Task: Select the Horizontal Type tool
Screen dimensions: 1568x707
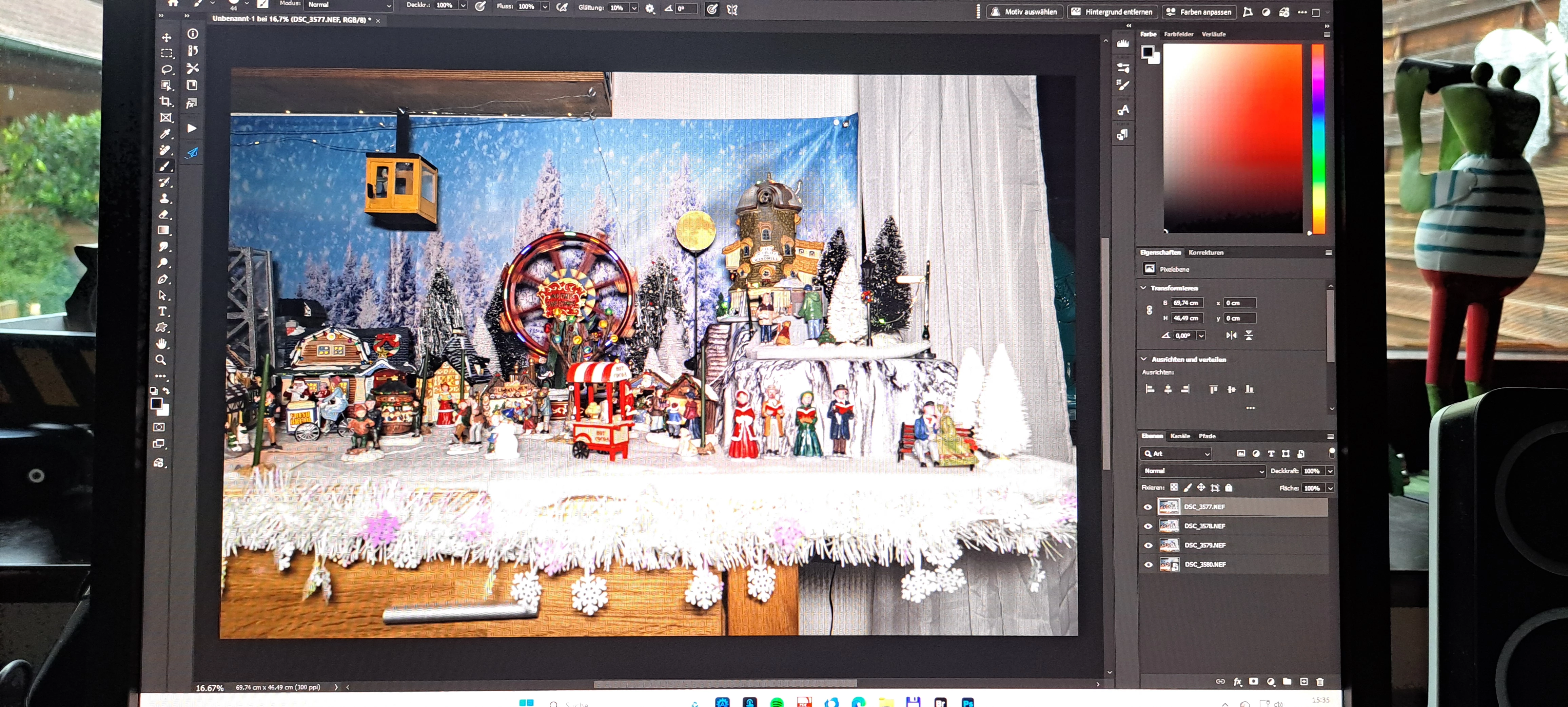Action: coord(162,311)
